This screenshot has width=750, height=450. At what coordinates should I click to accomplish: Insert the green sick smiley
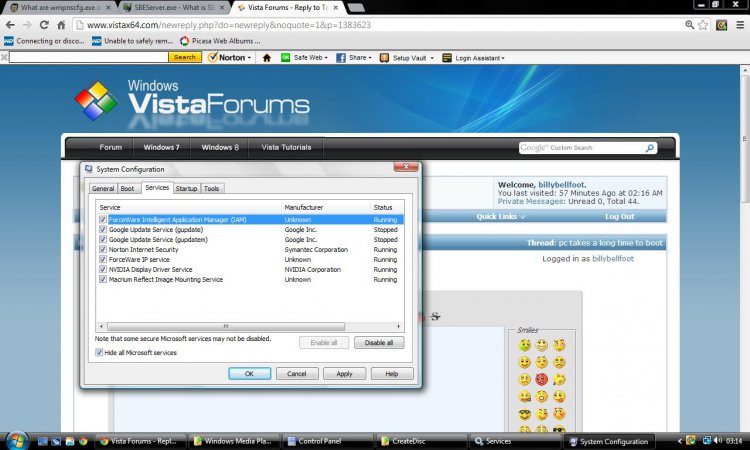[x=524, y=345]
